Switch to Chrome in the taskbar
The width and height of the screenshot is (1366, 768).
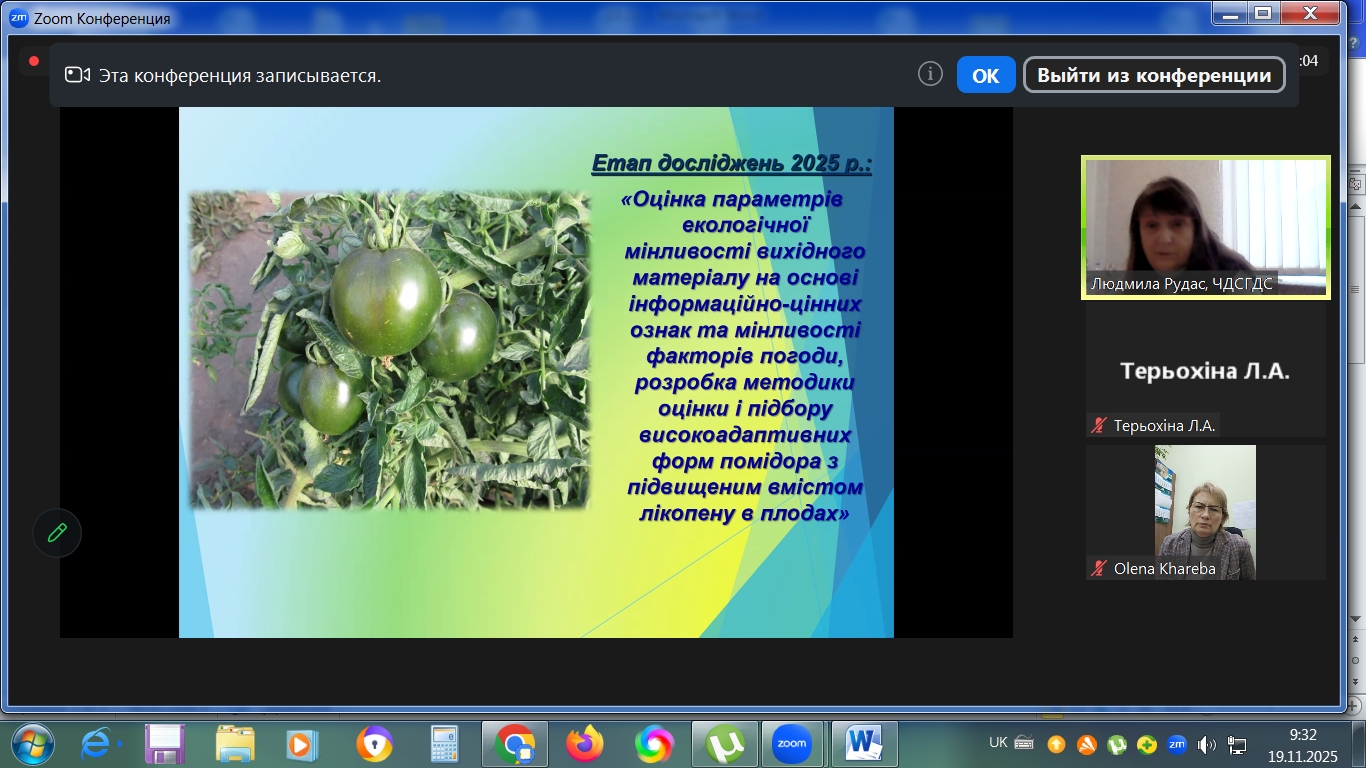514,744
